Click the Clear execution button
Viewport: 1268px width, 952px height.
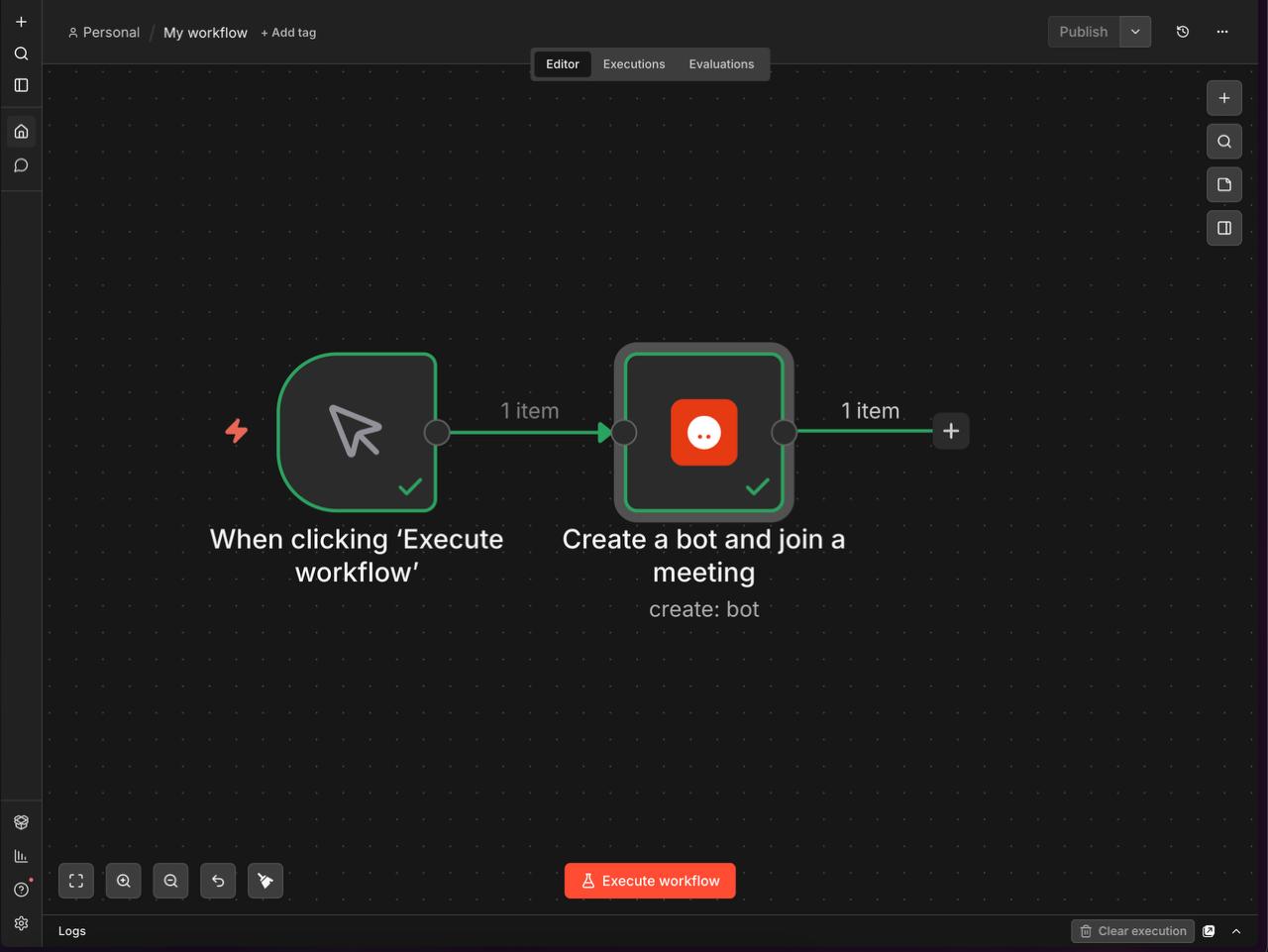click(1132, 931)
